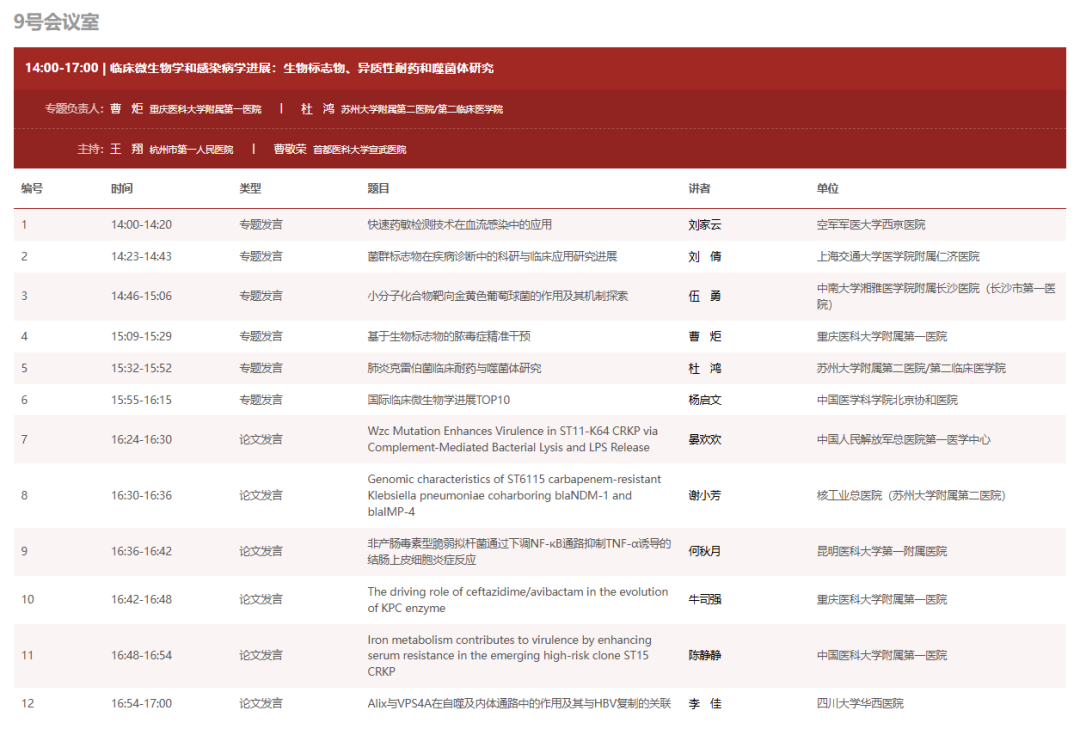This screenshot has width=1080, height=735.
Task: Click title '快速药敏检测技术在血流感染中的应用'
Action: coord(459,225)
